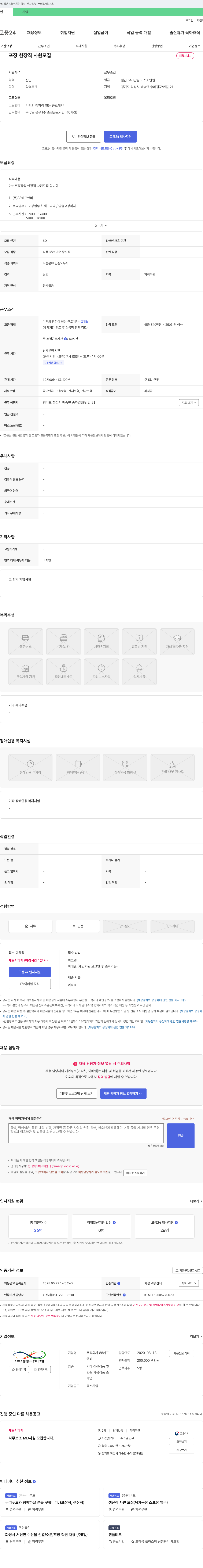Switch to the 우대사항 tab
This screenshot has height=1568, width=203.
[x=81, y=46]
